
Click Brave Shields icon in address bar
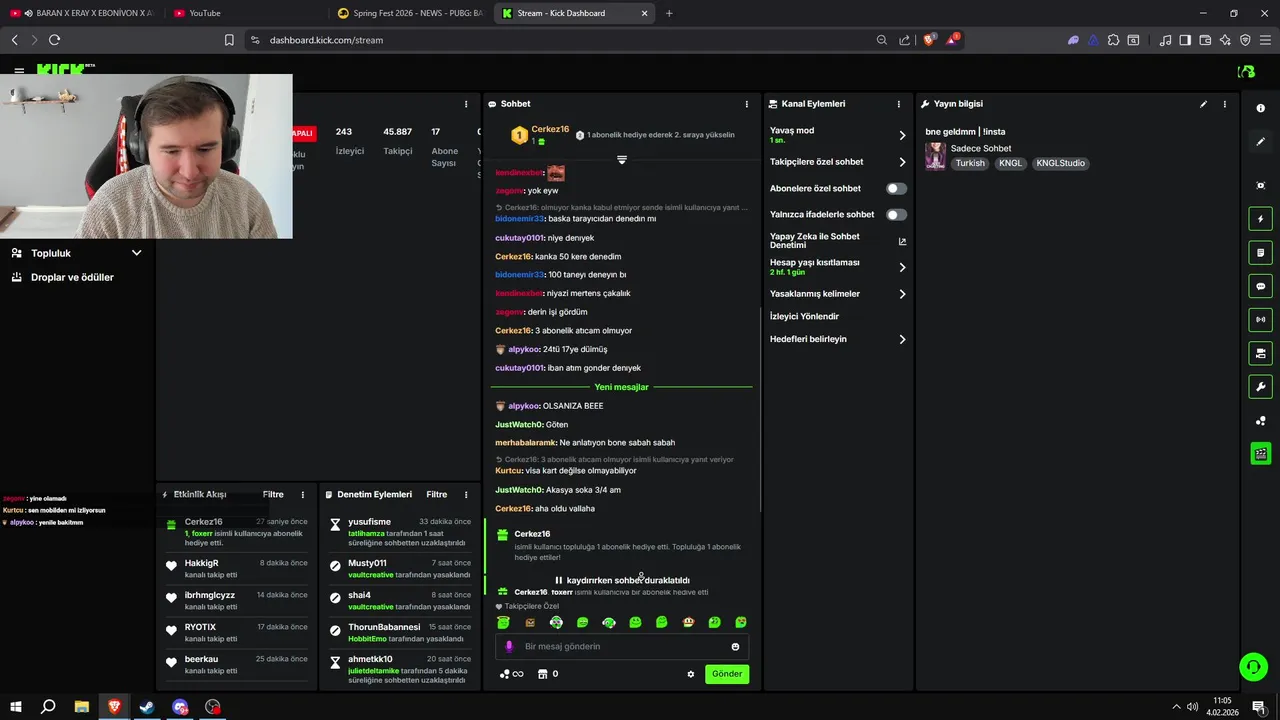(929, 40)
